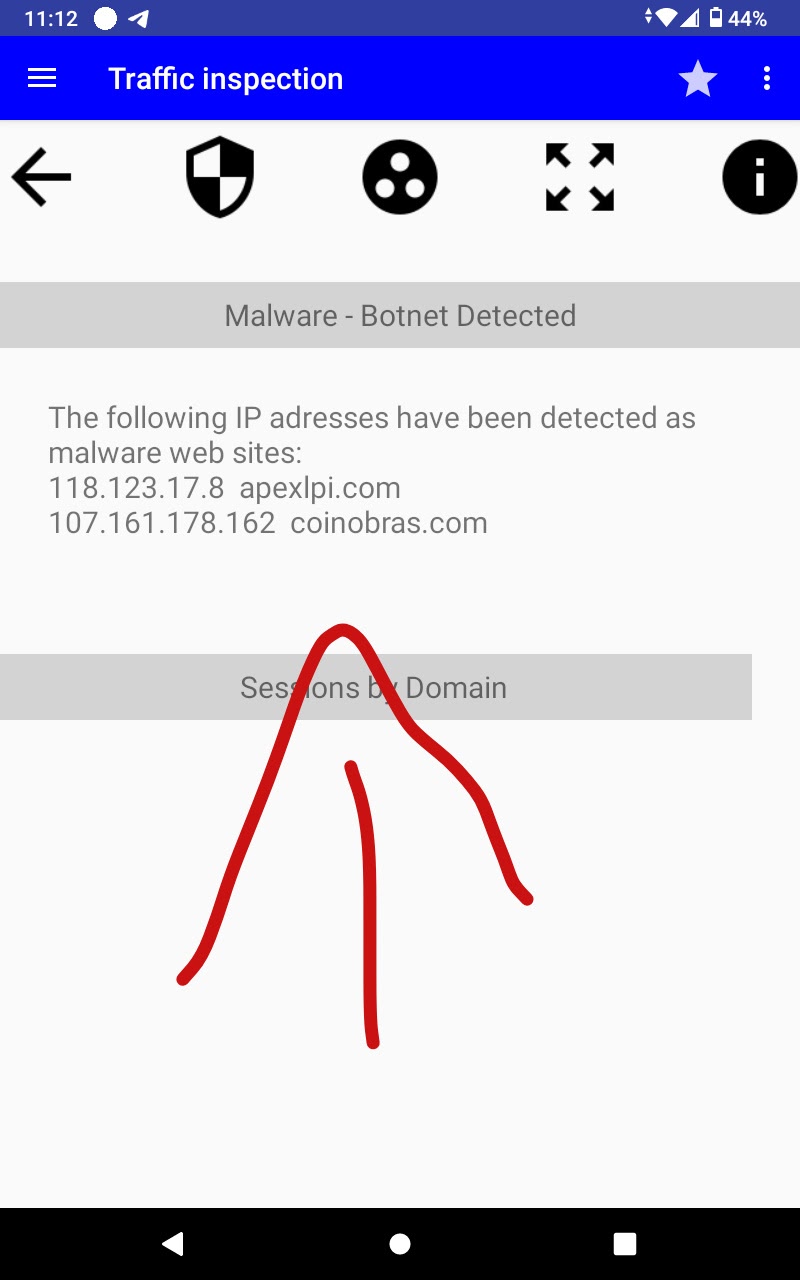Tap the shield security icon
Viewport: 800px width, 1280px height.
[x=220, y=178]
